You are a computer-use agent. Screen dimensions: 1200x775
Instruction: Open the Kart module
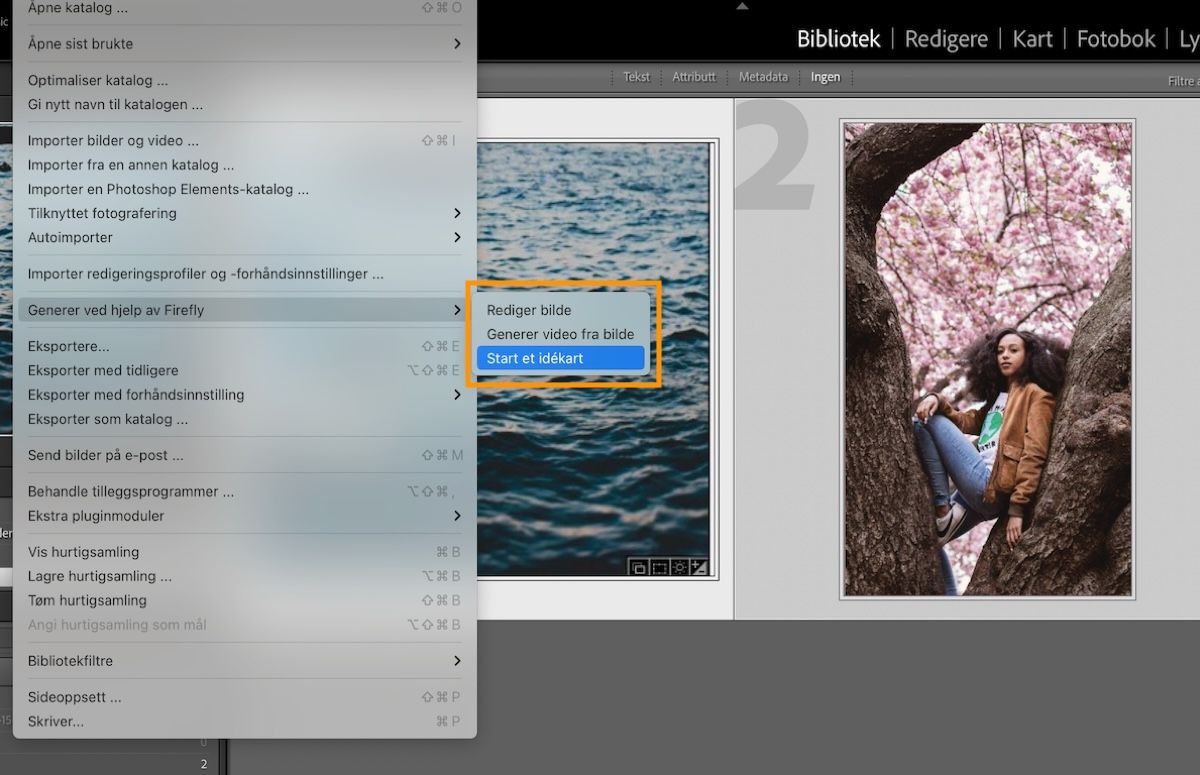pos(1032,39)
